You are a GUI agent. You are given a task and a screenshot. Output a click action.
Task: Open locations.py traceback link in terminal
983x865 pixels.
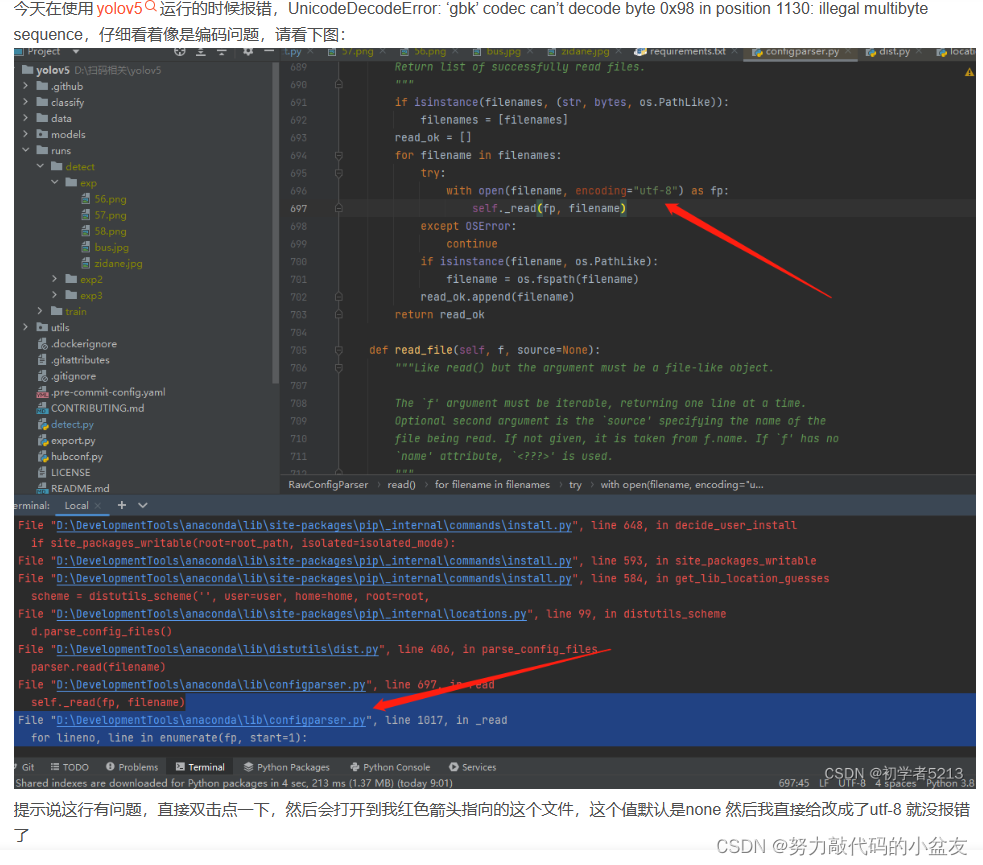click(292, 614)
